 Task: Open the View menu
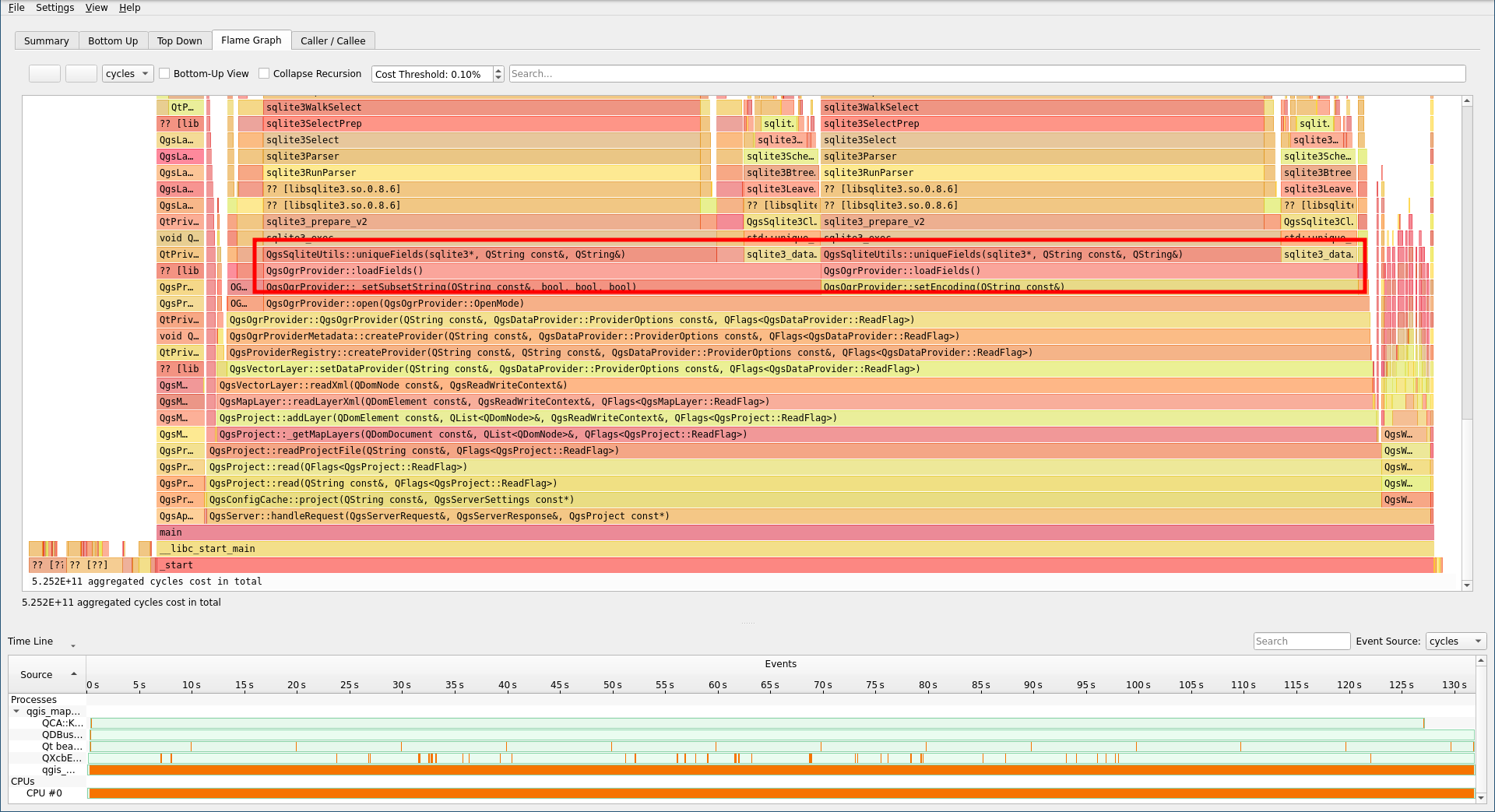97,8
